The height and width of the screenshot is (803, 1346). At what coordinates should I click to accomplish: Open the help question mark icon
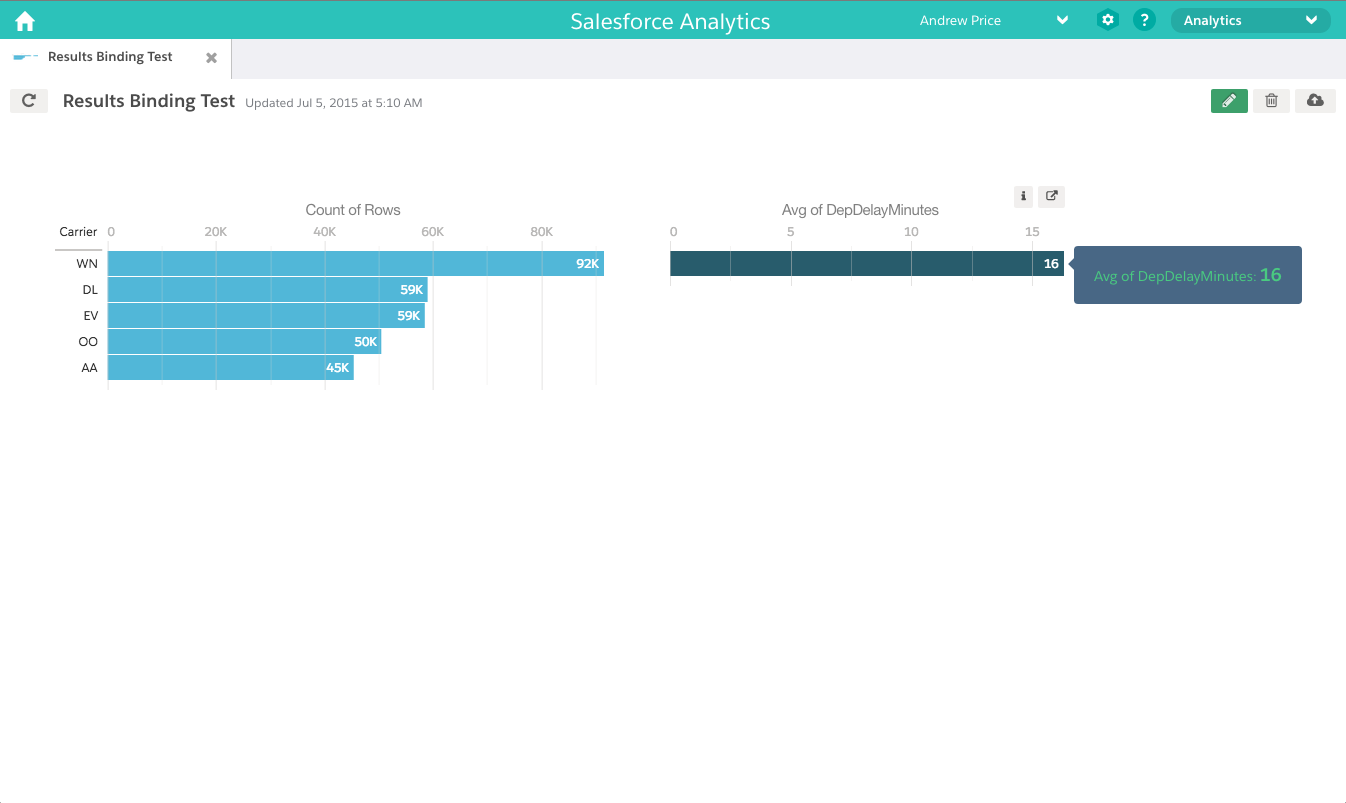(x=1145, y=20)
